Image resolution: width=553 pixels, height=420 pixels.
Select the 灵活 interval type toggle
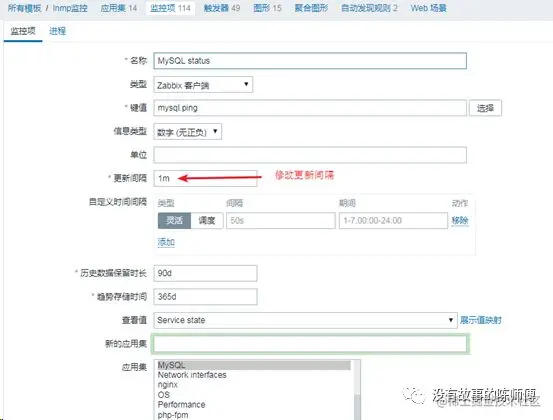(174, 221)
